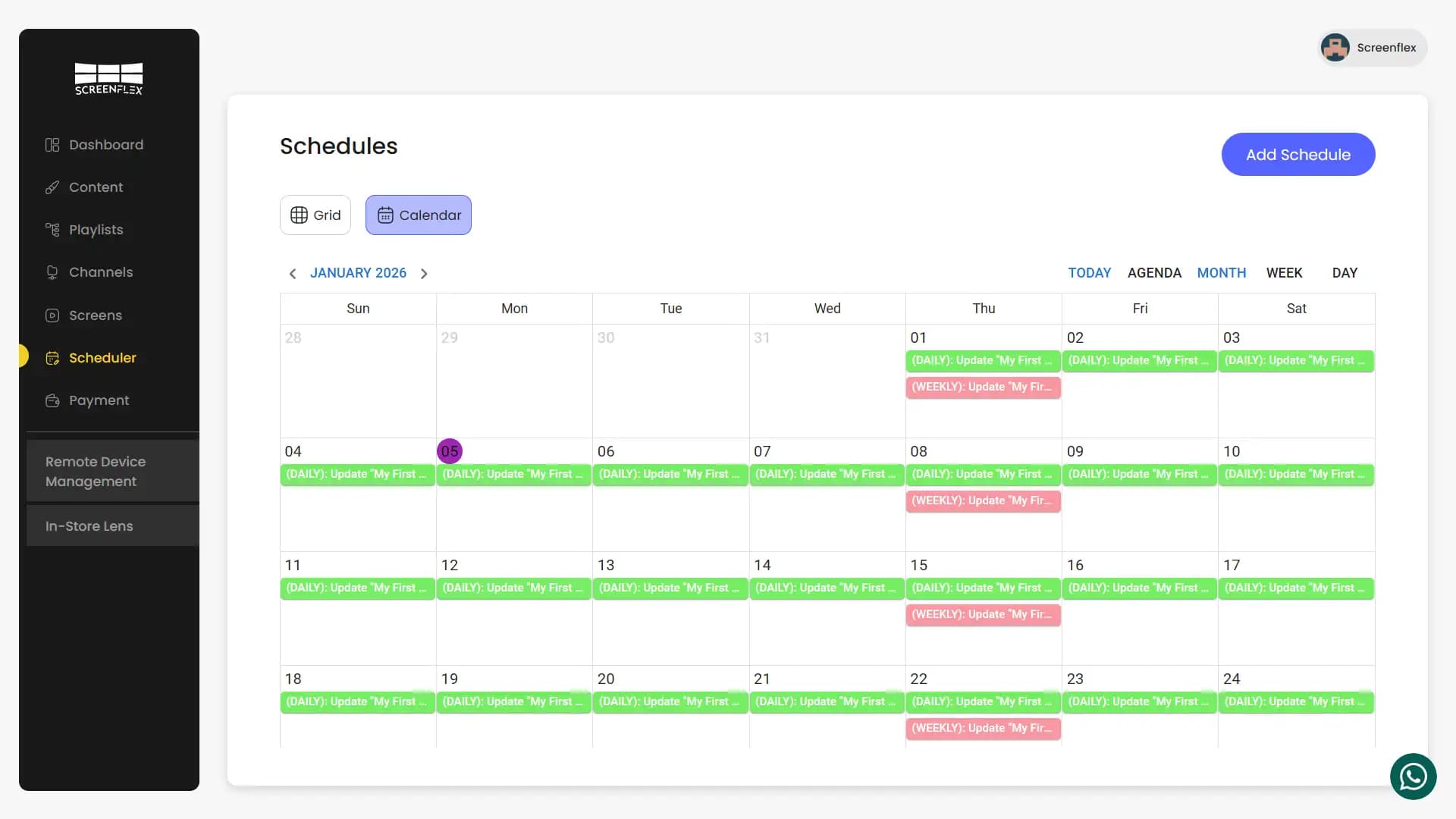Switch to AGENDA view

click(1154, 273)
